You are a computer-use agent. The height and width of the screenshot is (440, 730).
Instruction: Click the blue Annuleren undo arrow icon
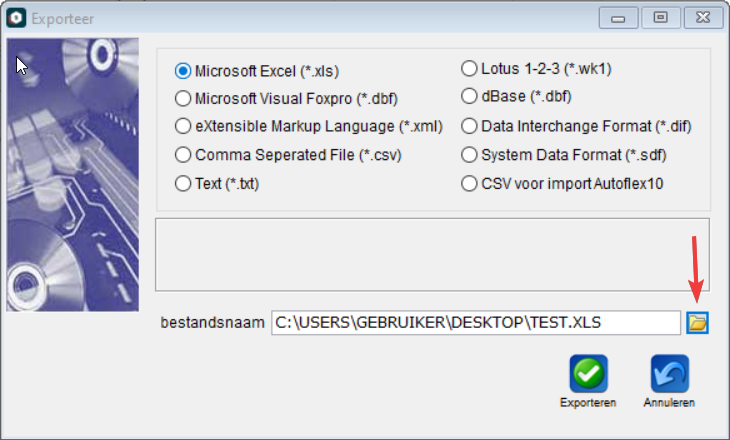click(670, 373)
